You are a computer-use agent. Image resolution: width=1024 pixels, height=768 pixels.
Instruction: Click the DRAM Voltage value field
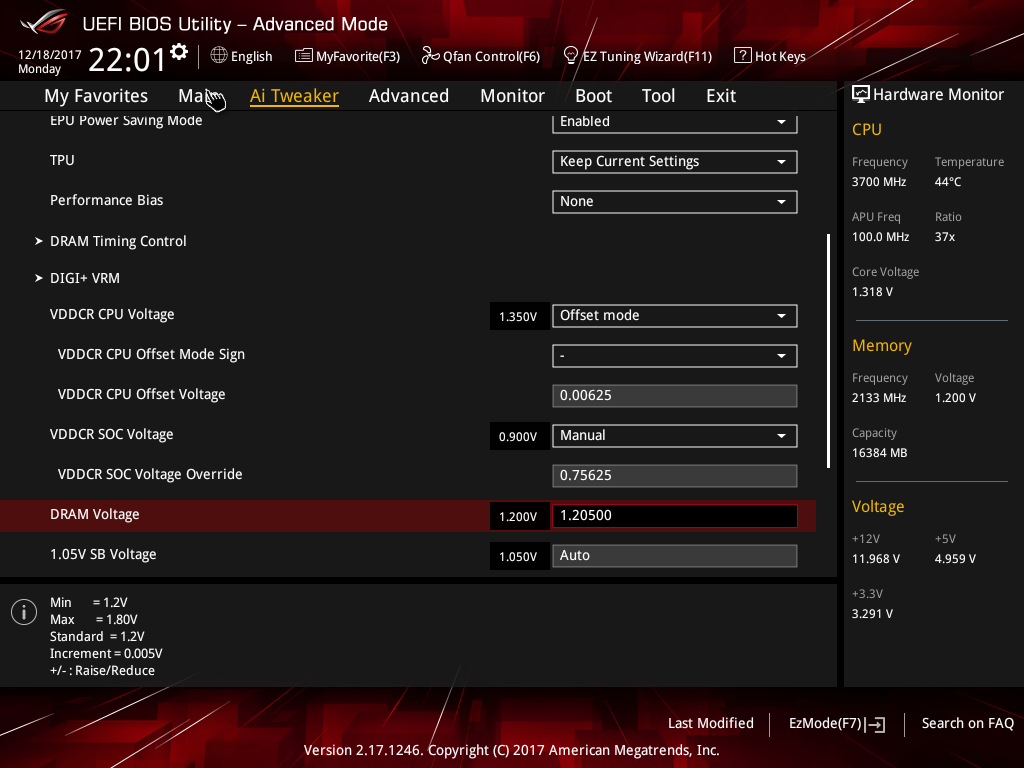click(675, 515)
